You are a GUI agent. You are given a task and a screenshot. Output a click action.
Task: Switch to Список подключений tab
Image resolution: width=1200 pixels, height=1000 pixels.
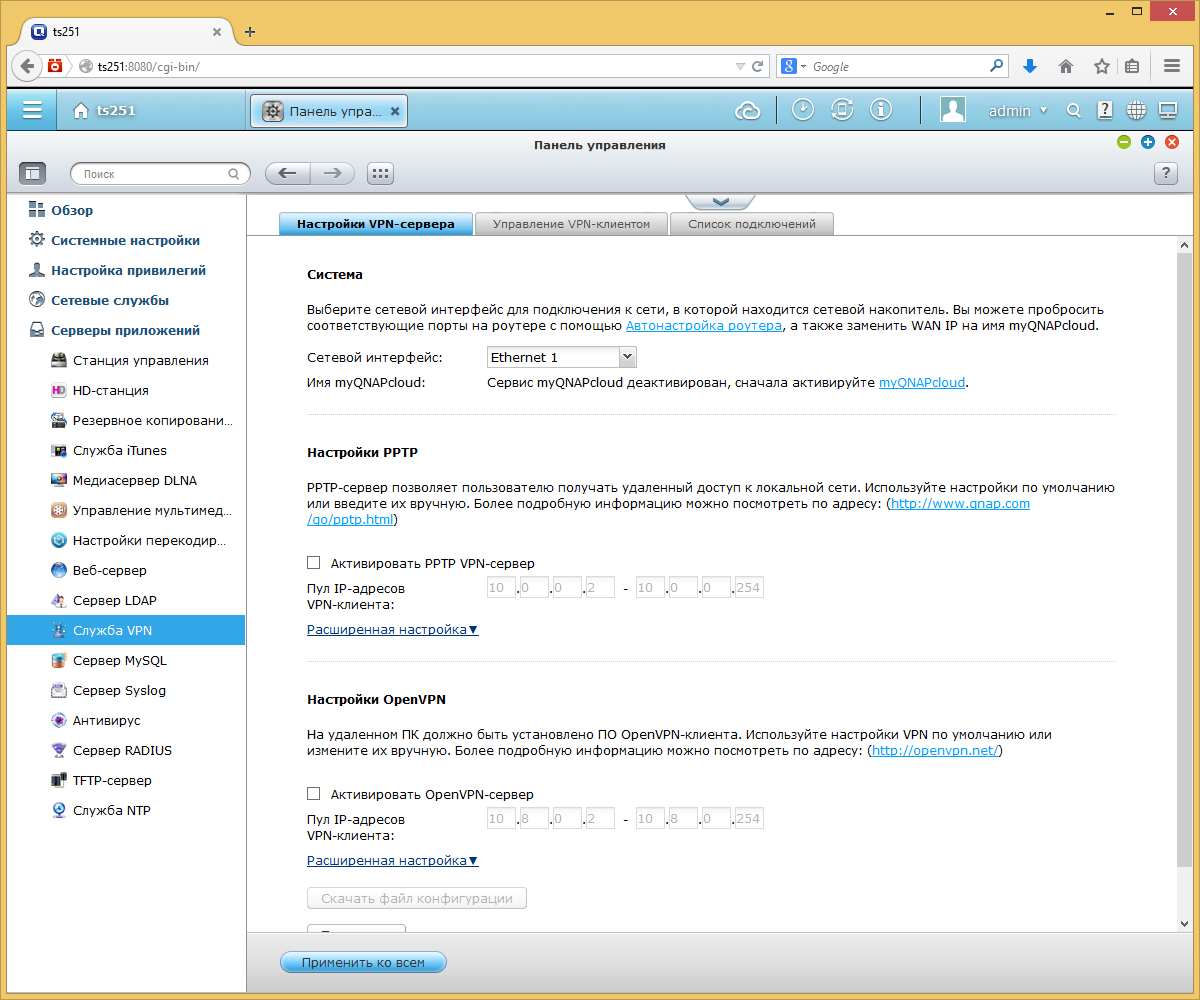point(752,224)
